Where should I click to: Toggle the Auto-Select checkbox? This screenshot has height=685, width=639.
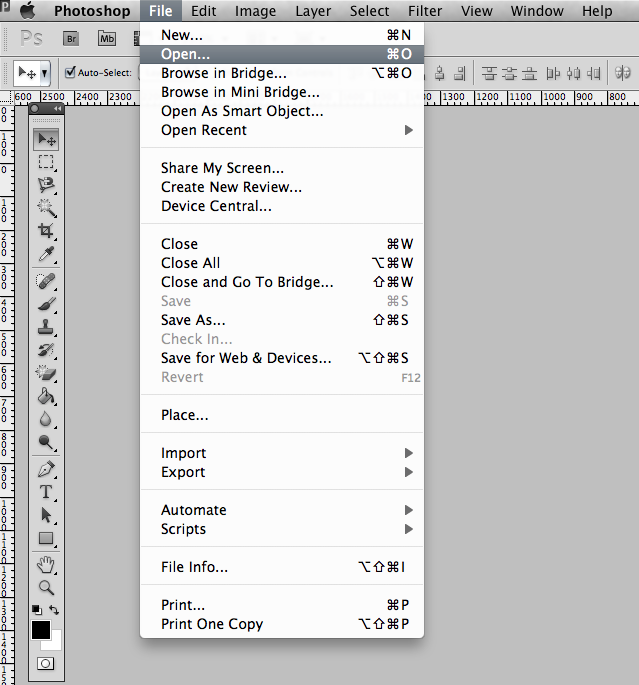pyautogui.click(x=70, y=72)
